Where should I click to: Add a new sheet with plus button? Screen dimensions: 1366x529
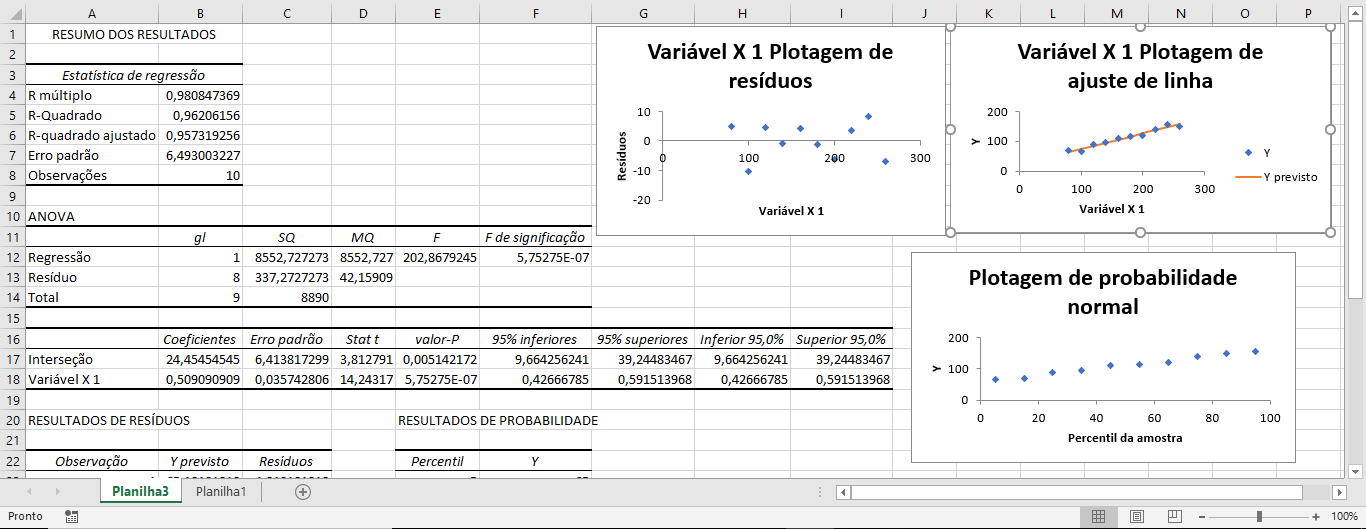303,492
